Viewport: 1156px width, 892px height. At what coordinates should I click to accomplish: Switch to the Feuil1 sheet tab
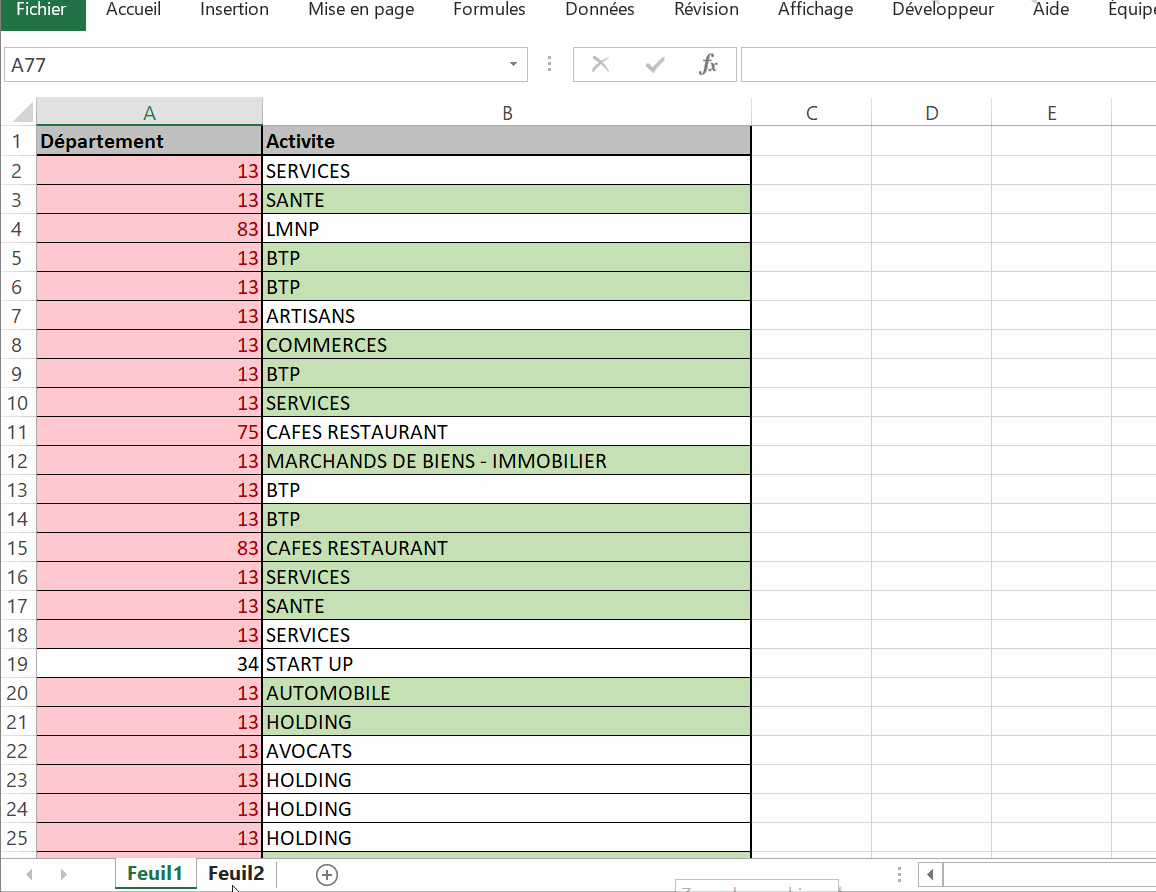[155, 874]
